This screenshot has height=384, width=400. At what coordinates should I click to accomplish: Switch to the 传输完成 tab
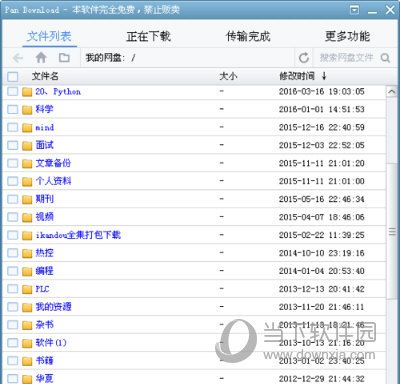pyautogui.click(x=248, y=36)
